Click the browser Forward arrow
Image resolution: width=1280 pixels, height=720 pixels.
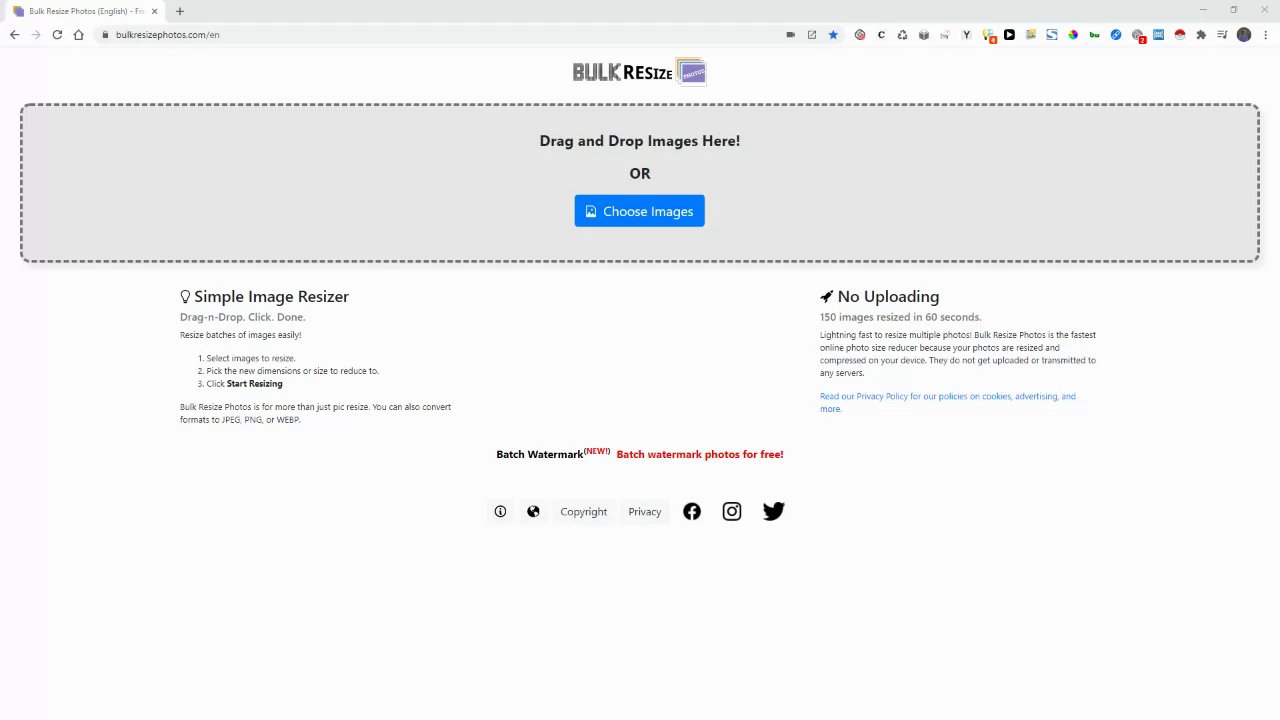click(36, 34)
